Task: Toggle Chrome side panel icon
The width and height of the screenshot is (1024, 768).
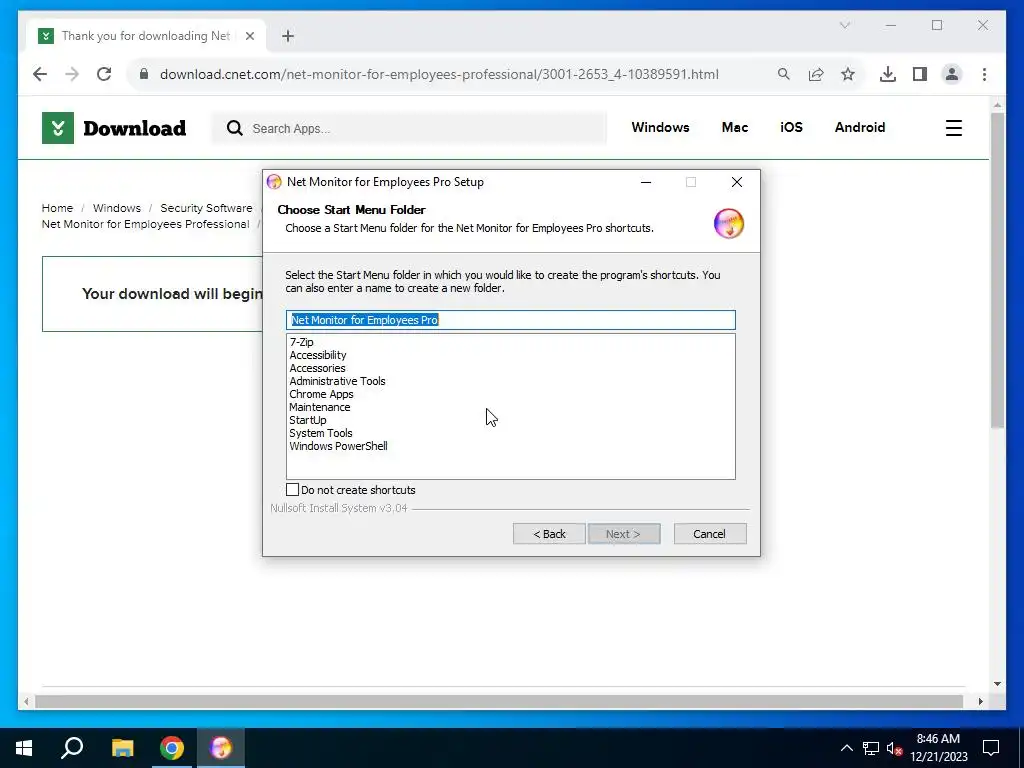Action: point(920,74)
